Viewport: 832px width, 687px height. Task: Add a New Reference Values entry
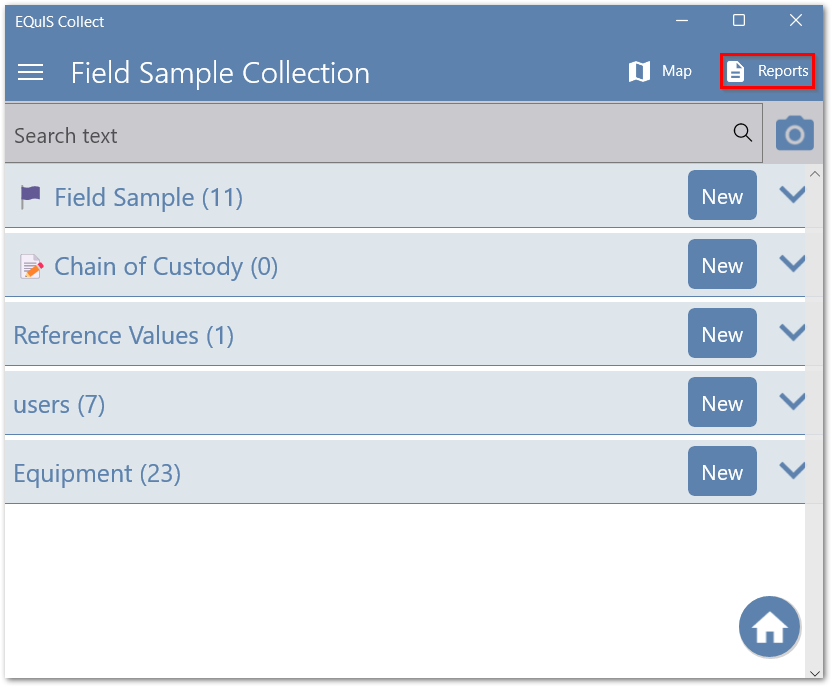(x=722, y=334)
